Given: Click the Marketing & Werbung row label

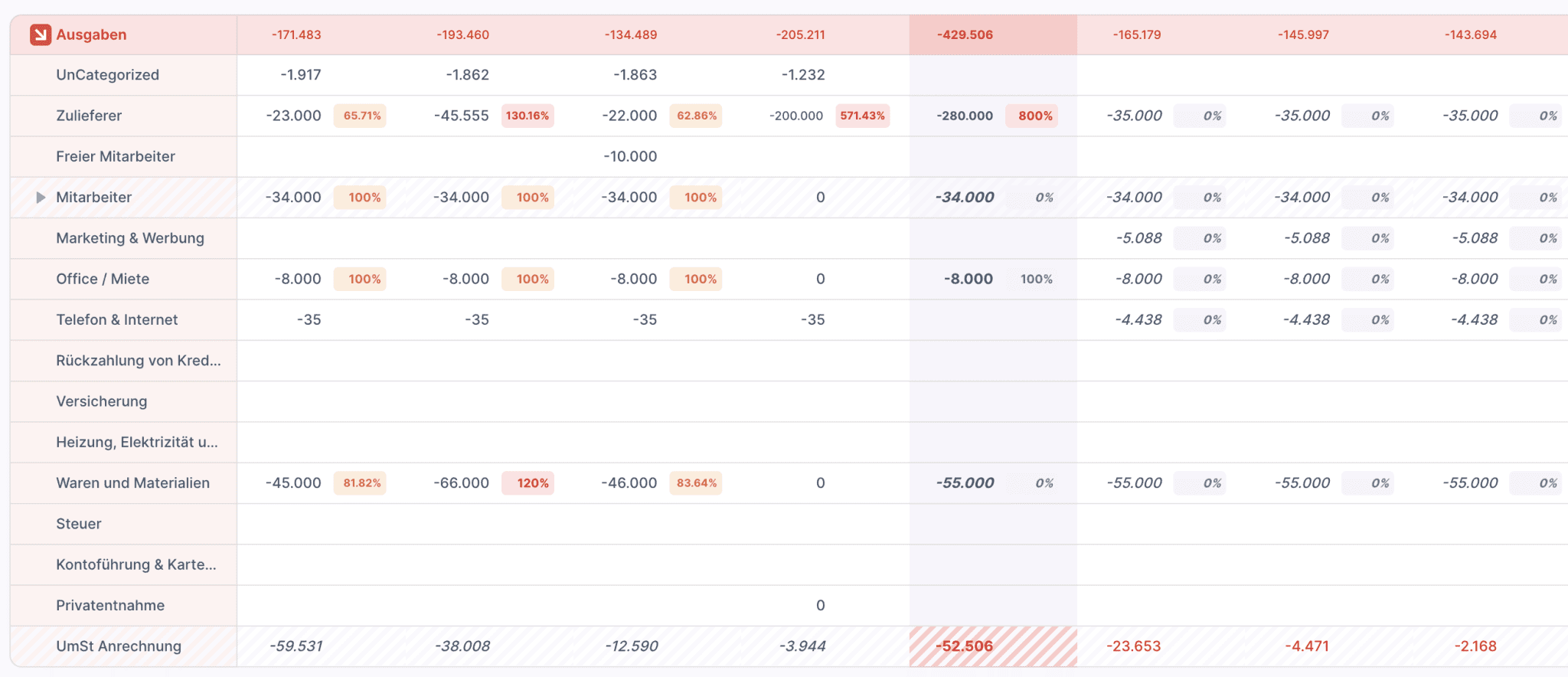Looking at the screenshot, I should point(130,238).
